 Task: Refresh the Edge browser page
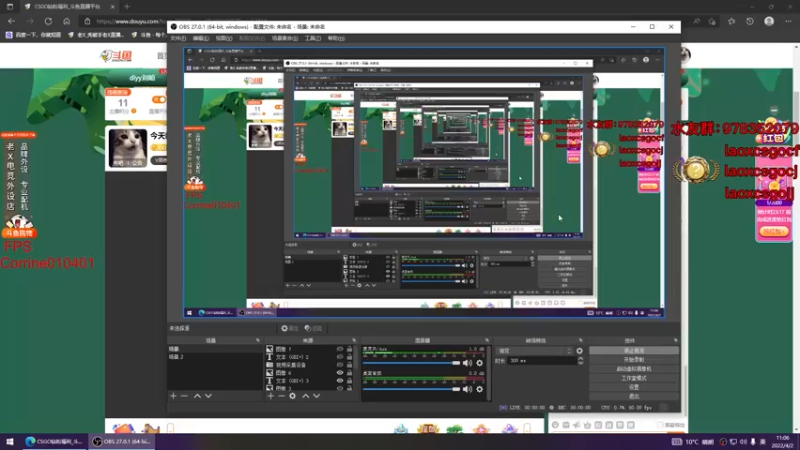click(48, 21)
